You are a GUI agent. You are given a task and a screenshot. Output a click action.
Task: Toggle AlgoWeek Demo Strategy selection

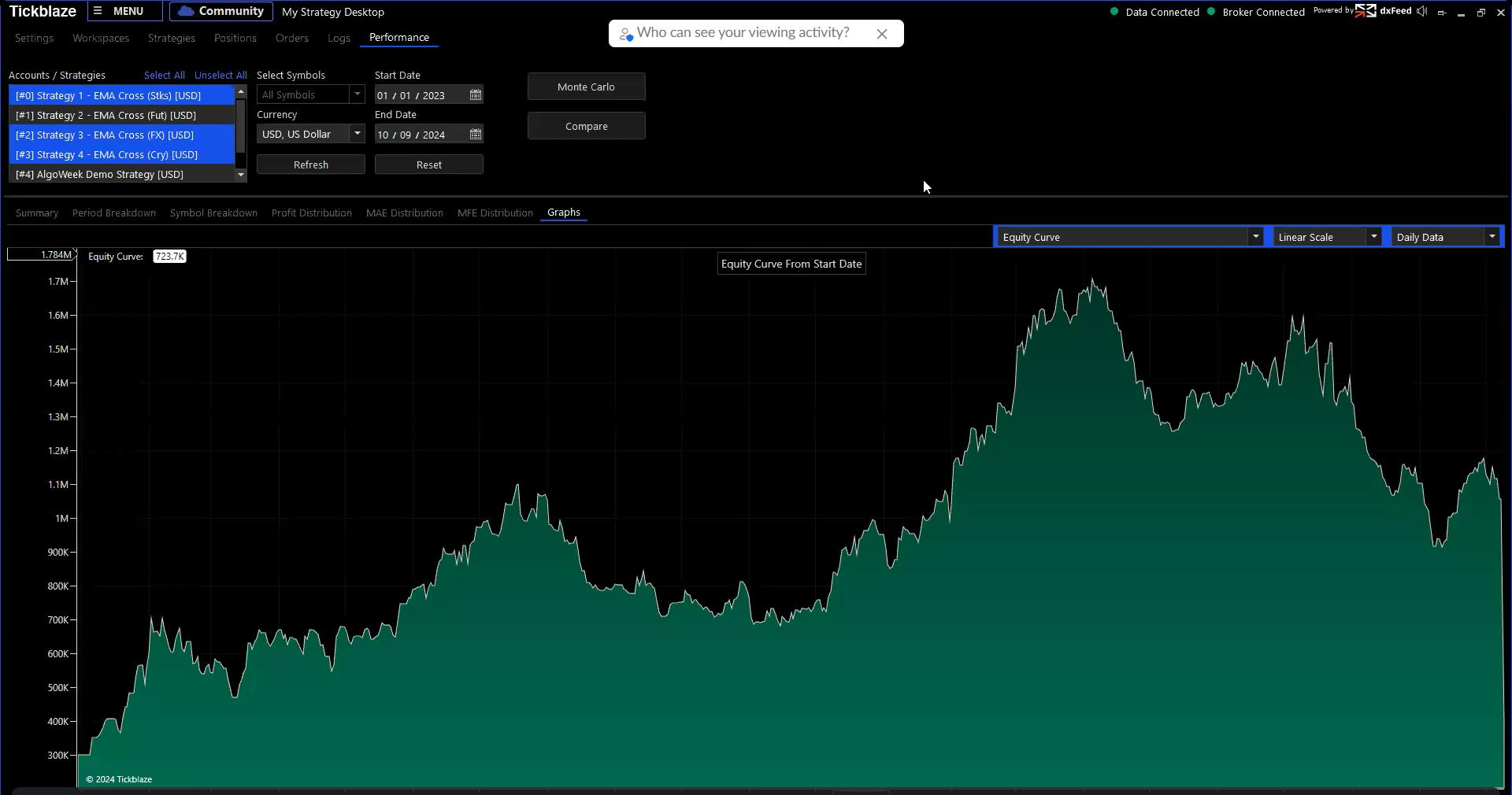(x=99, y=175)
